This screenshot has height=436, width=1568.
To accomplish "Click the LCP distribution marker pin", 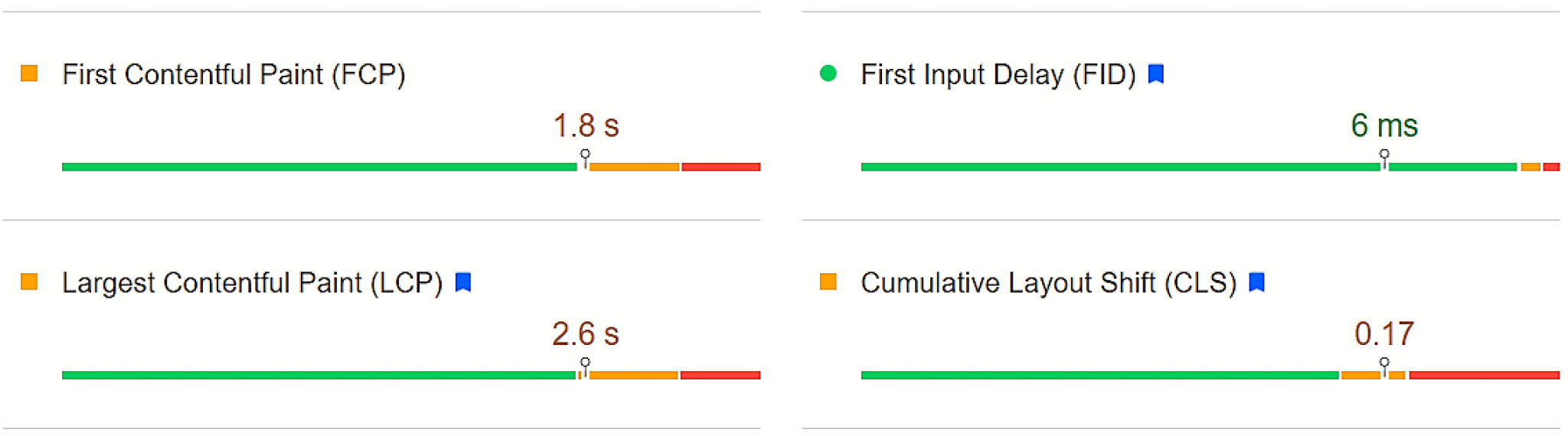I will [x=585, y=367].
